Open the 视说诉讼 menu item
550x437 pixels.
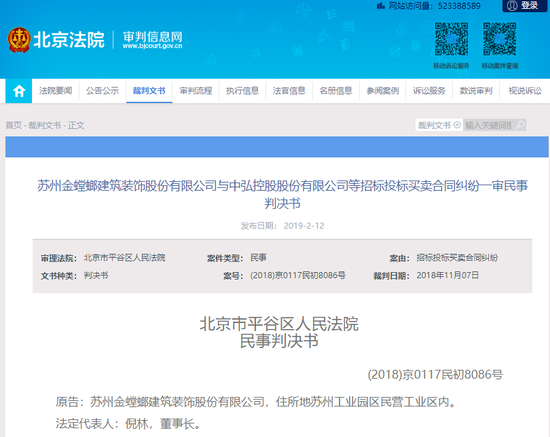pos(525,91)
